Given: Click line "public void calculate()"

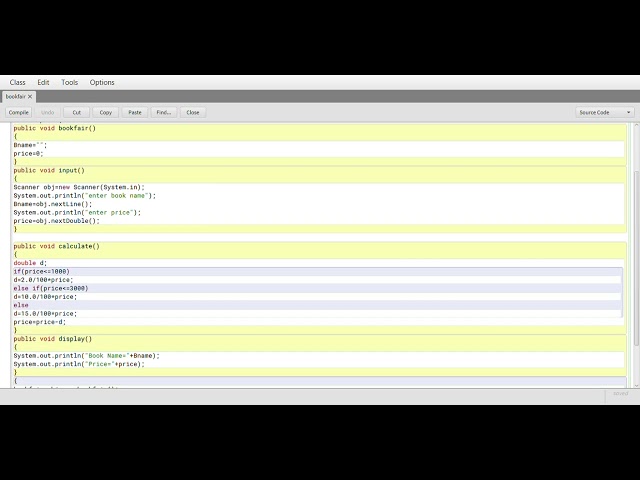Looking at the screenshot, I should point(56,246).
